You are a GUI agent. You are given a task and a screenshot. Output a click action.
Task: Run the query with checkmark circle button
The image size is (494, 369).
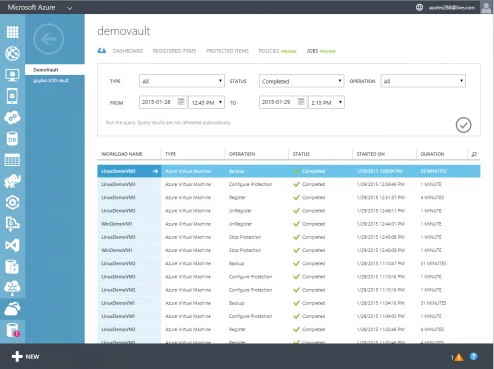click(463, 125)
